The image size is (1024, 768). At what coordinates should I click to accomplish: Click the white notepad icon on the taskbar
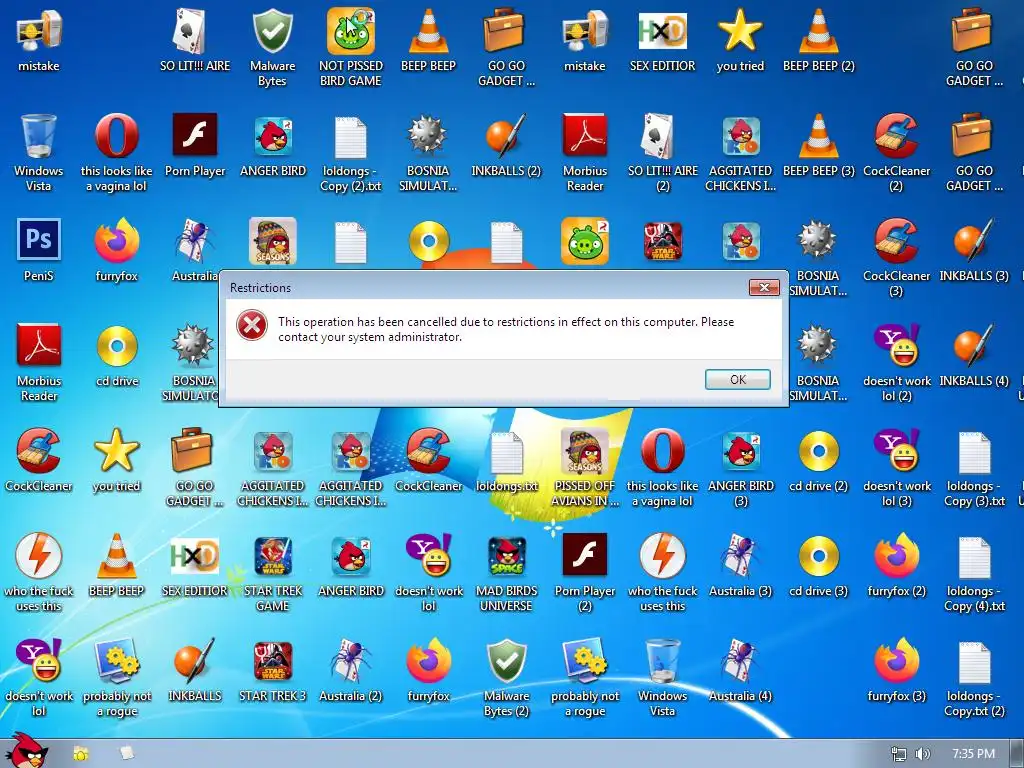point(127,754)
